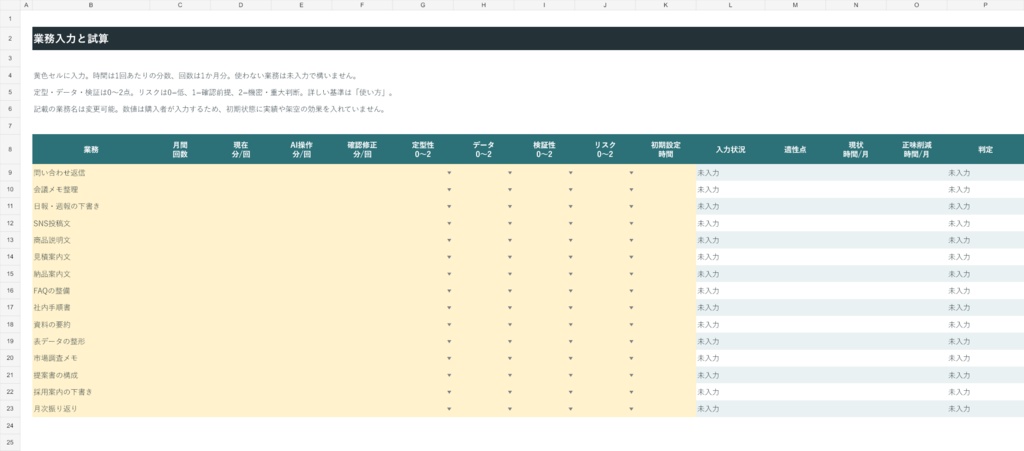Screen dimensions: 1024x451
Task: Select the 月次振り返り task cell
Action: (x=91, y=409)
